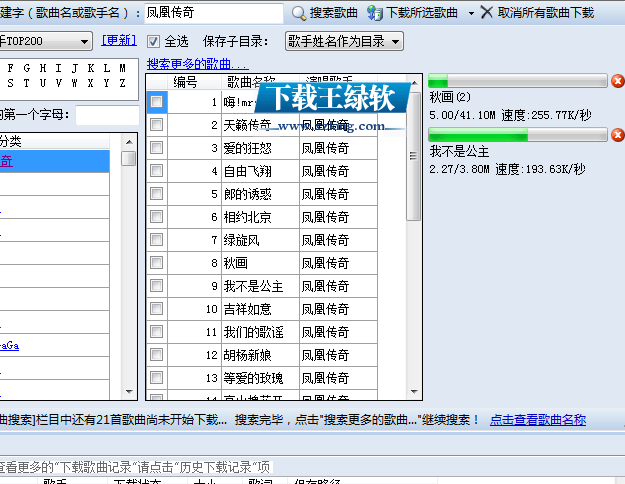Viewport: 625px width, 484px height.
Task: Select letter W in the alphabet filter
Action: pos(75,83)
